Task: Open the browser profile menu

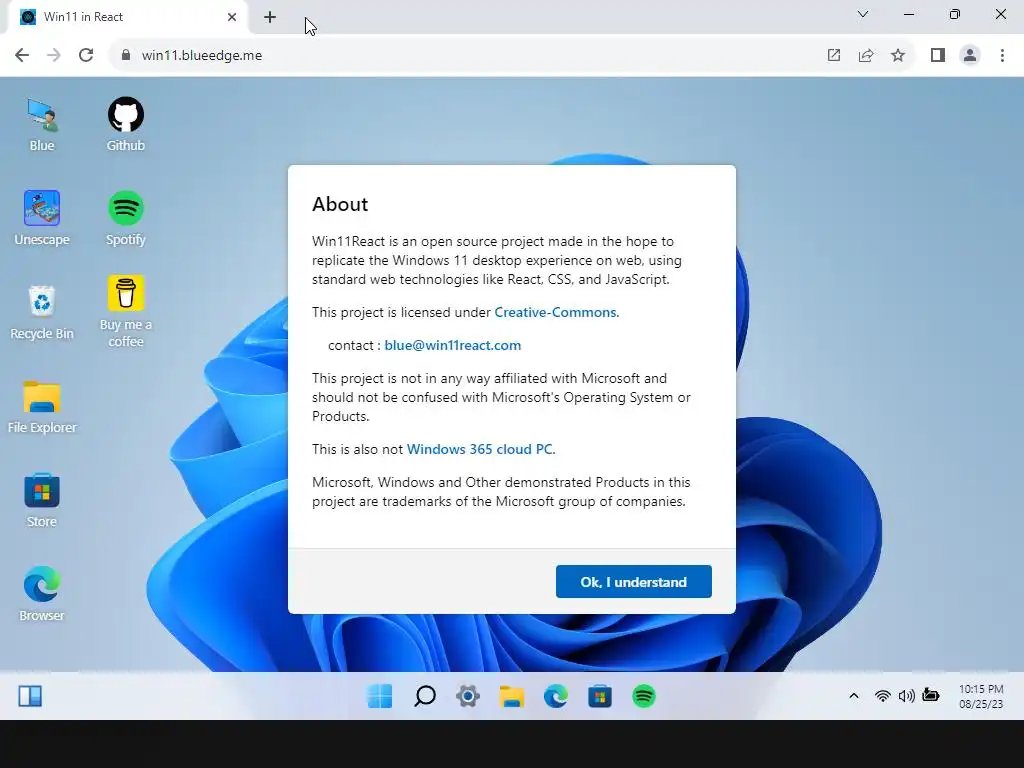Action: click(x=970, y=56)
